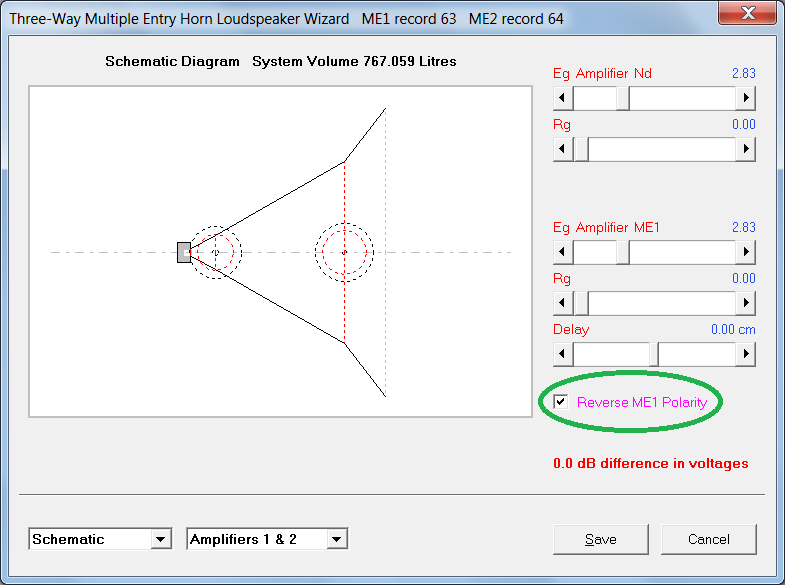785x585 pixels.
Task: Click the Delay slider thumb
Action: coord(654,354)
